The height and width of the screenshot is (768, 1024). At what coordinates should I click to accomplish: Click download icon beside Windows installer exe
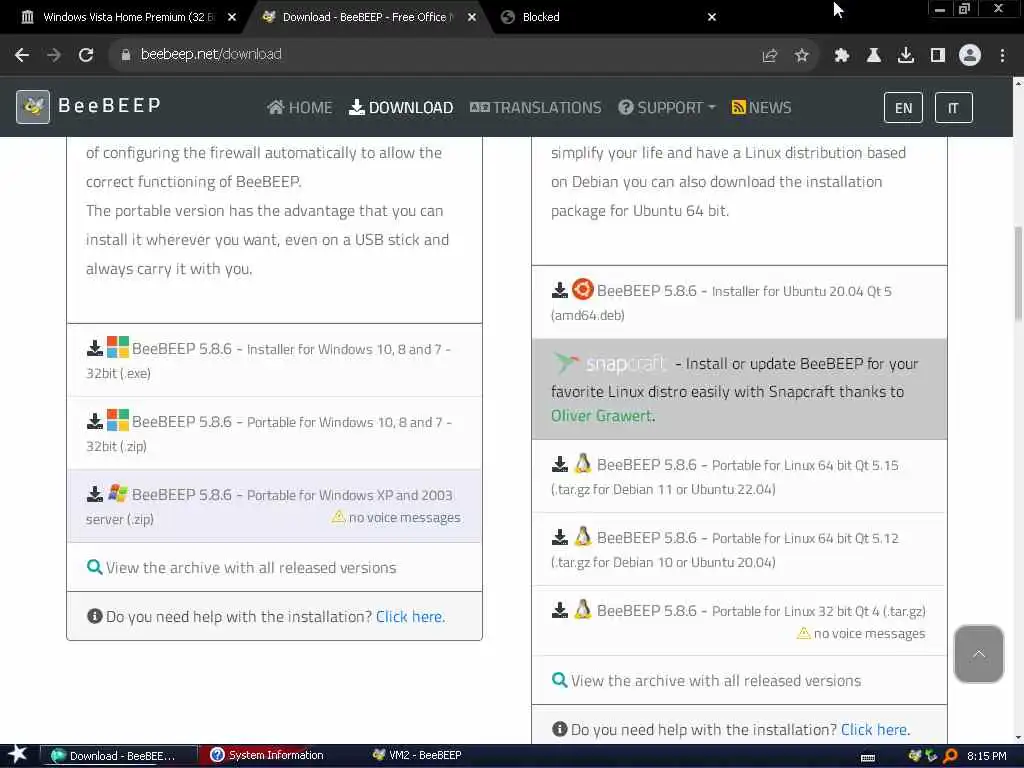coord(95,348)
